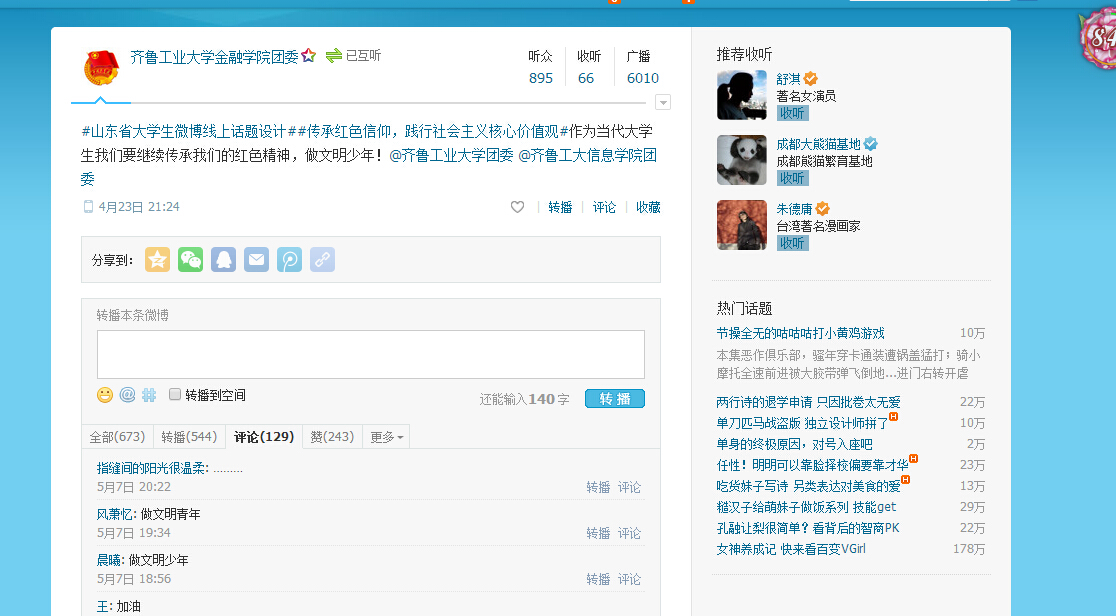Click verified star badge beside account name
This screenshot has height=616, width=1116.
tap(308, 56)
